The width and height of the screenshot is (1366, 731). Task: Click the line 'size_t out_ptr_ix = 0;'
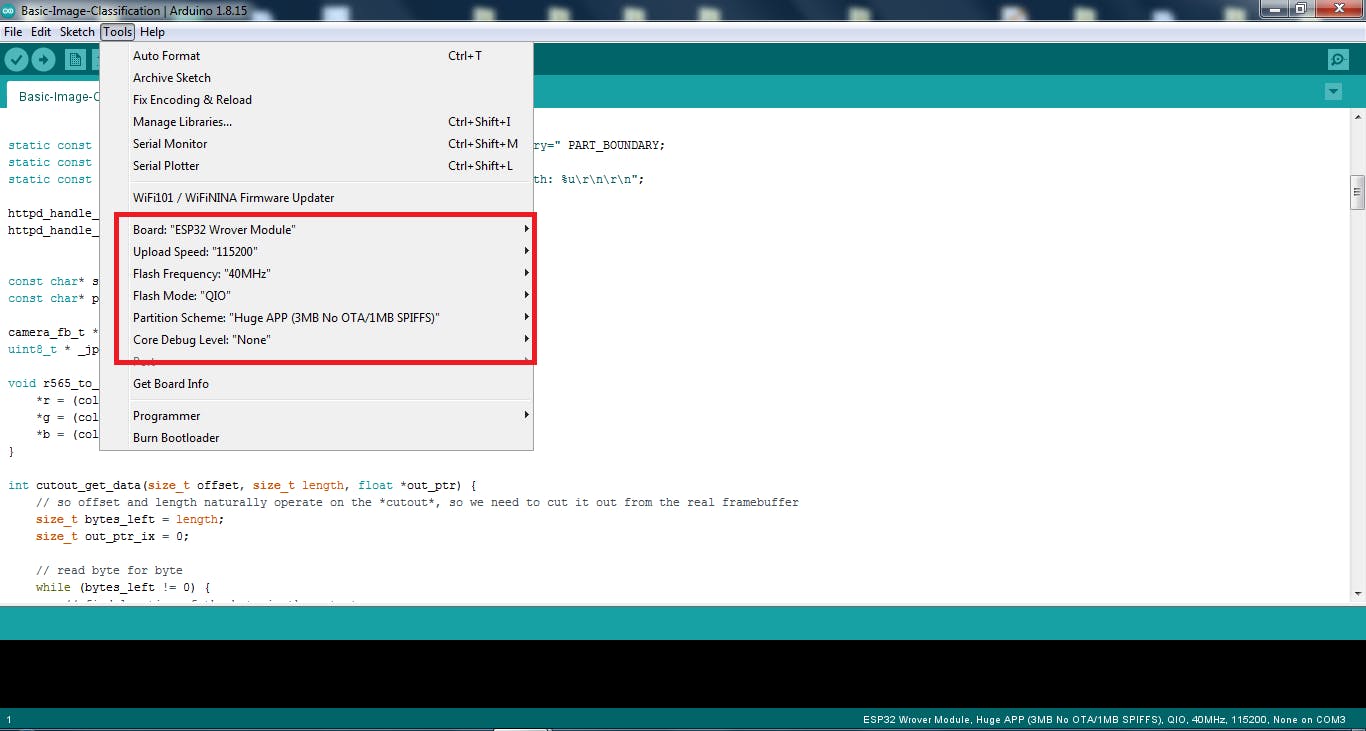[x=112, y=536]
